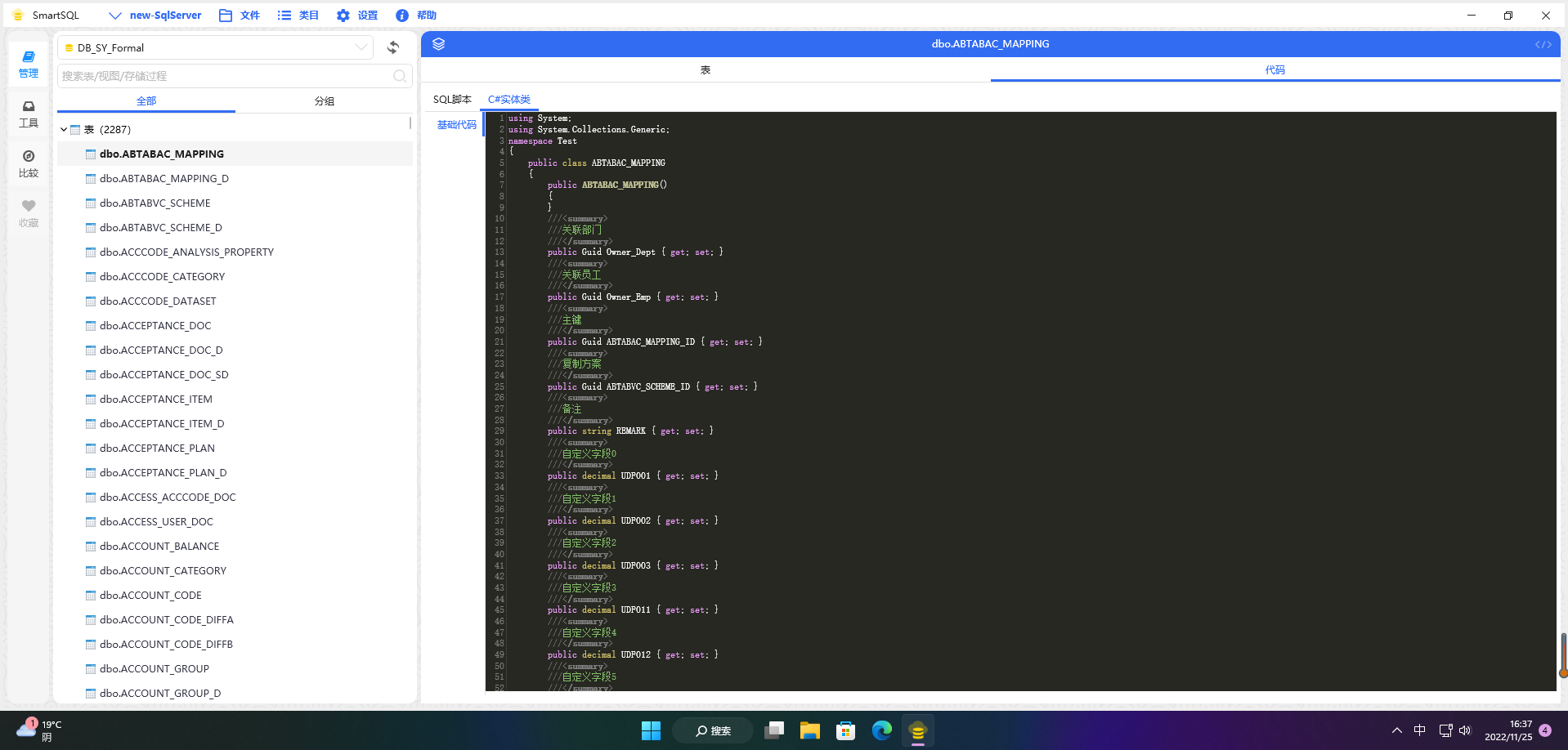The image size is (1568, 750).
Task: Switch to the 分组 tab
Action: tap(325, 101)
